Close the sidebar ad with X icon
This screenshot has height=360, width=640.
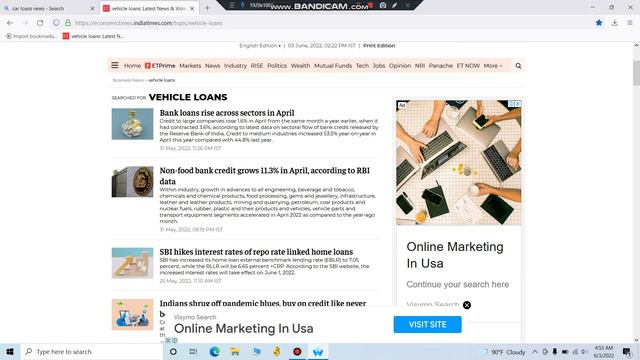click(x=518, y=104)
